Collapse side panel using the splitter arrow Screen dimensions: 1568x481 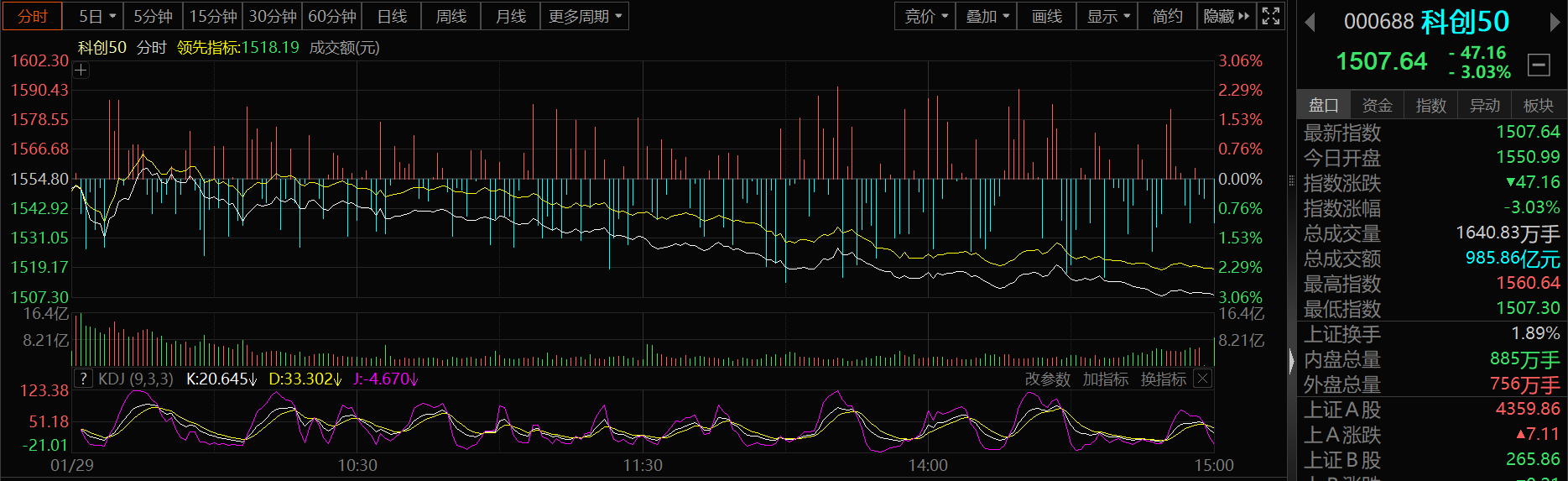click(x=1291, y=361)
